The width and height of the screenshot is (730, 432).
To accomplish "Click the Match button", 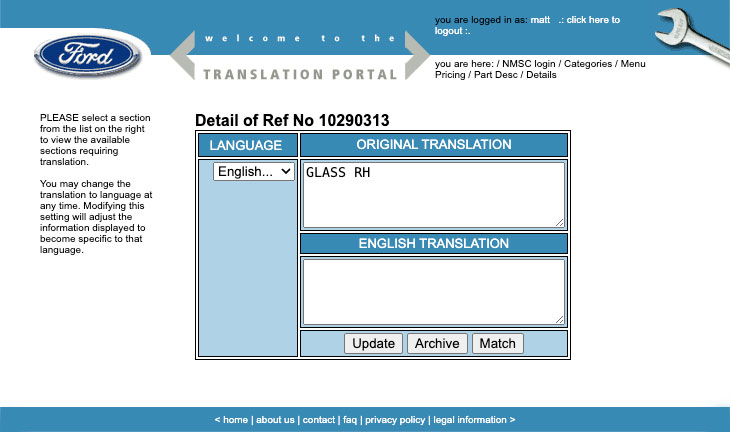I will (498, 344).
